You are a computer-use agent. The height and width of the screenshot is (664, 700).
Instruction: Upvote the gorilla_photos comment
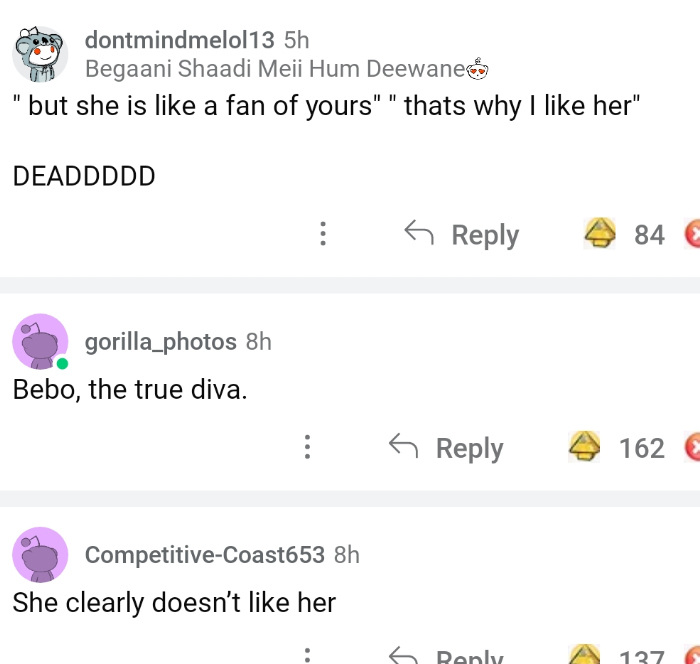tap(584, 447)
